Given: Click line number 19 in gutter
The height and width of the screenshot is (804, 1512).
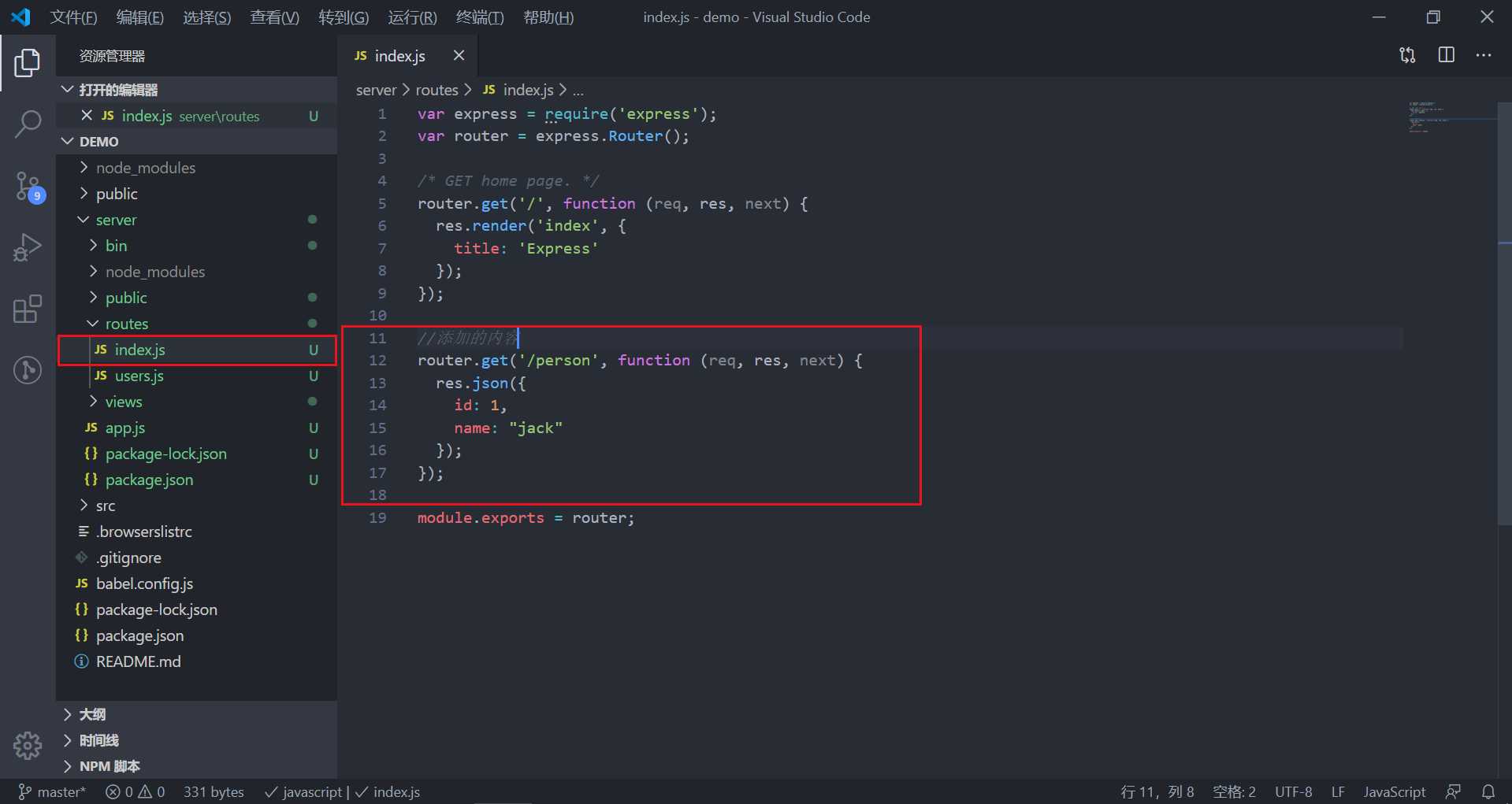Looking at the screenshot, I should click(x=377, y=518).
